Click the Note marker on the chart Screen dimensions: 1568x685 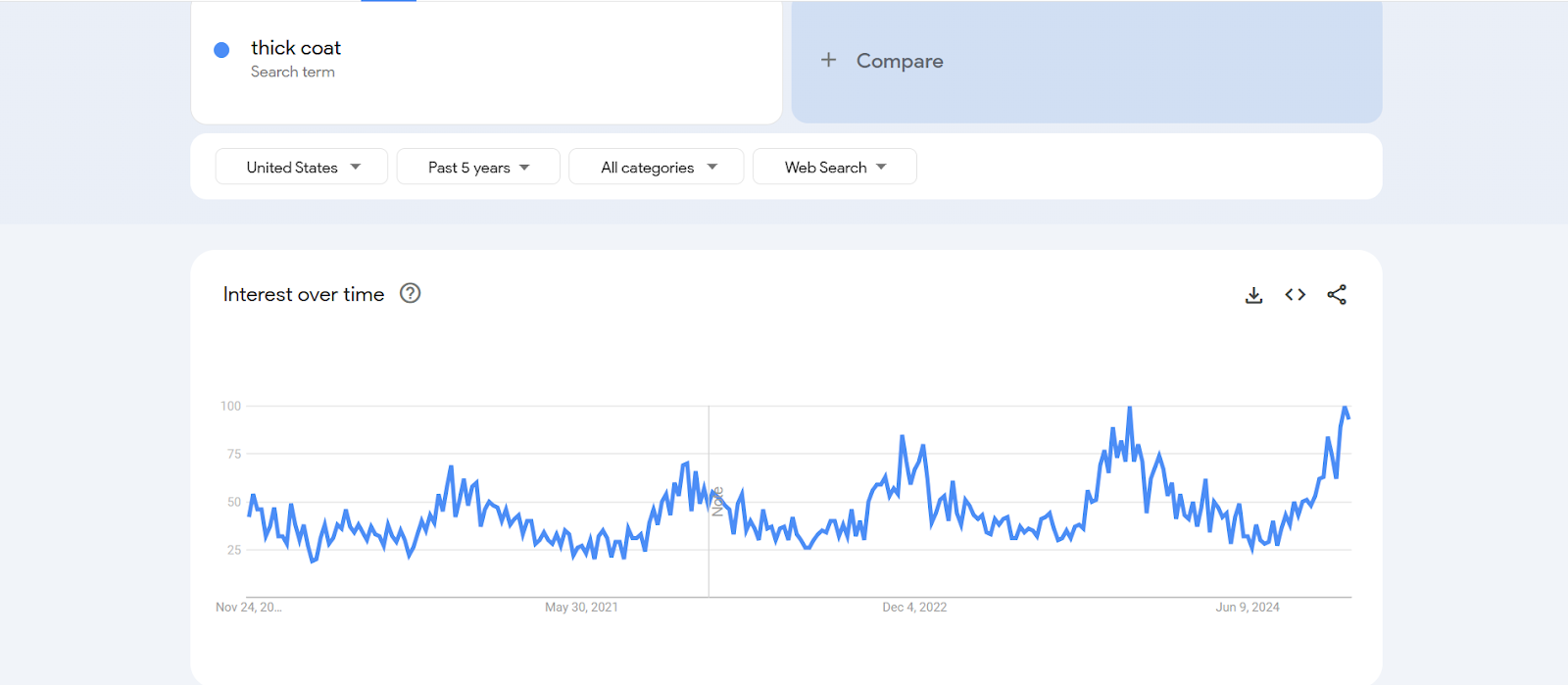coord(717,502)
